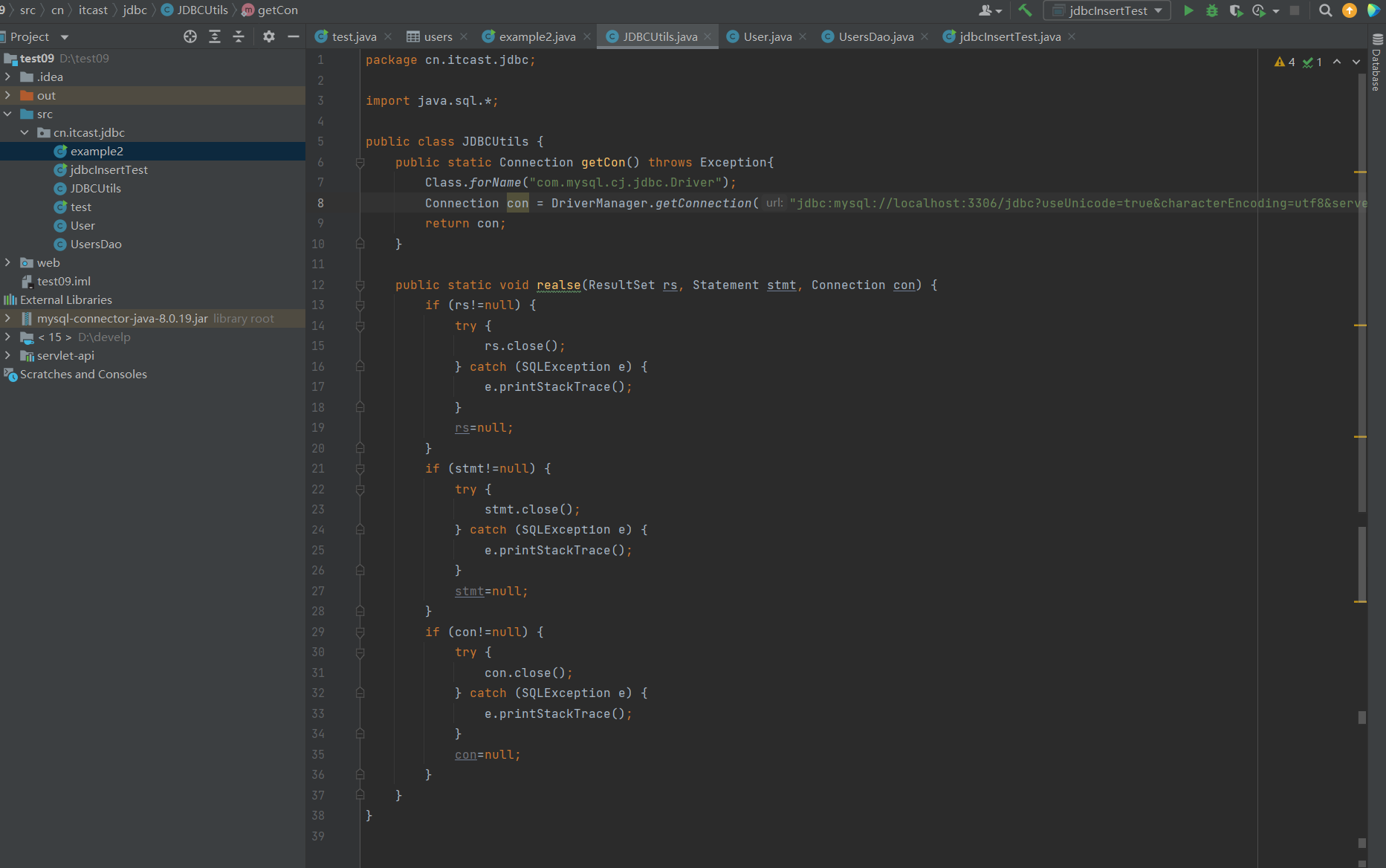Collapse the cn.itcast.jdbc package
Viewport: 1386px width, 868px height.
[25, 132]
